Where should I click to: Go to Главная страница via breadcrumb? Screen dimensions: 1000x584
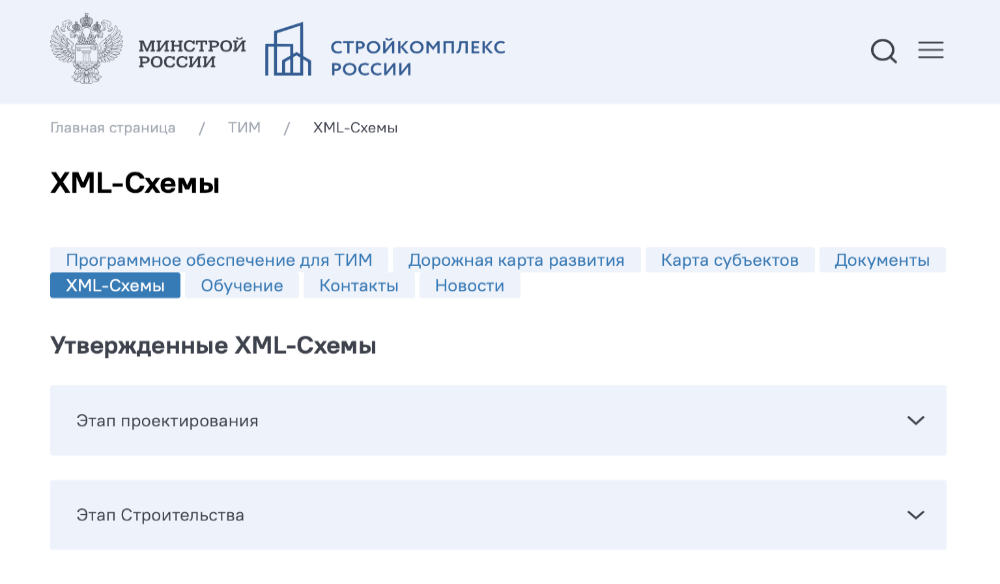[113, 127]
